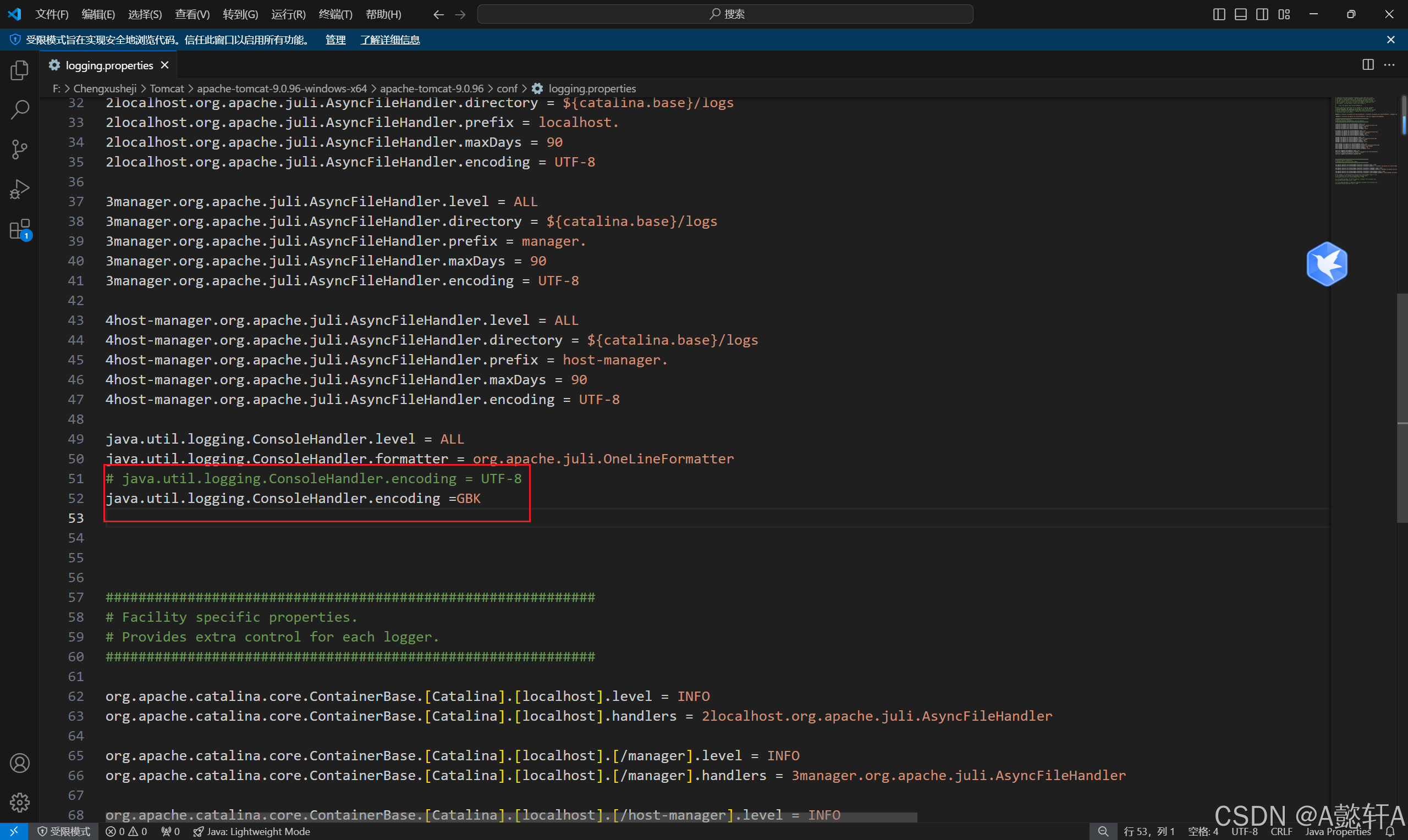Open the Source Control view

tap(19, 150)
